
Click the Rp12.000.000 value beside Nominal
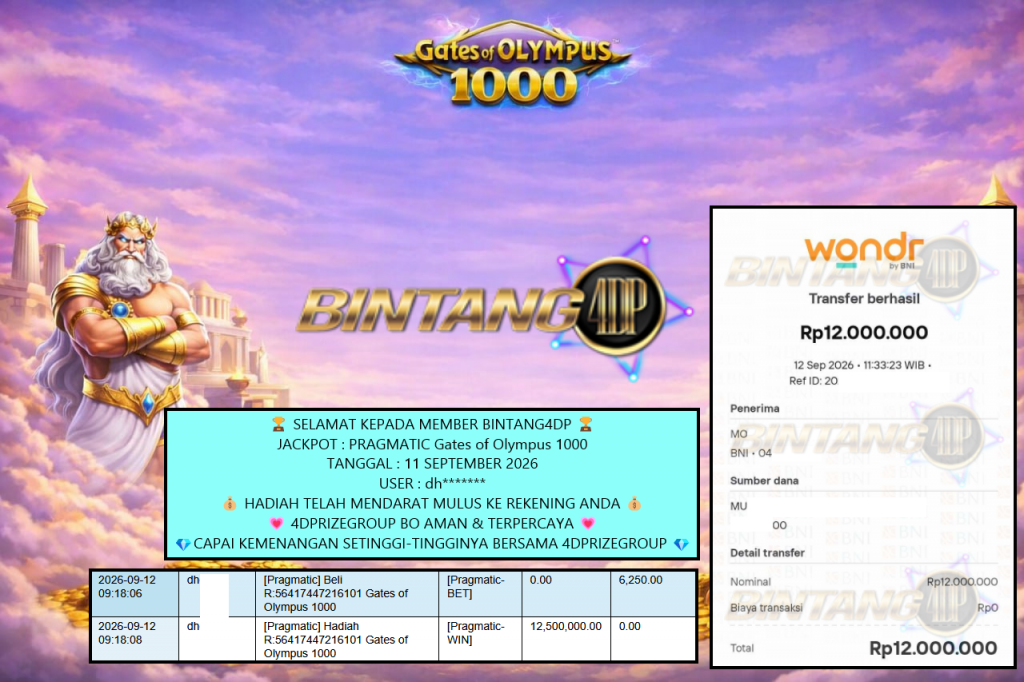[x=962, y=581]
